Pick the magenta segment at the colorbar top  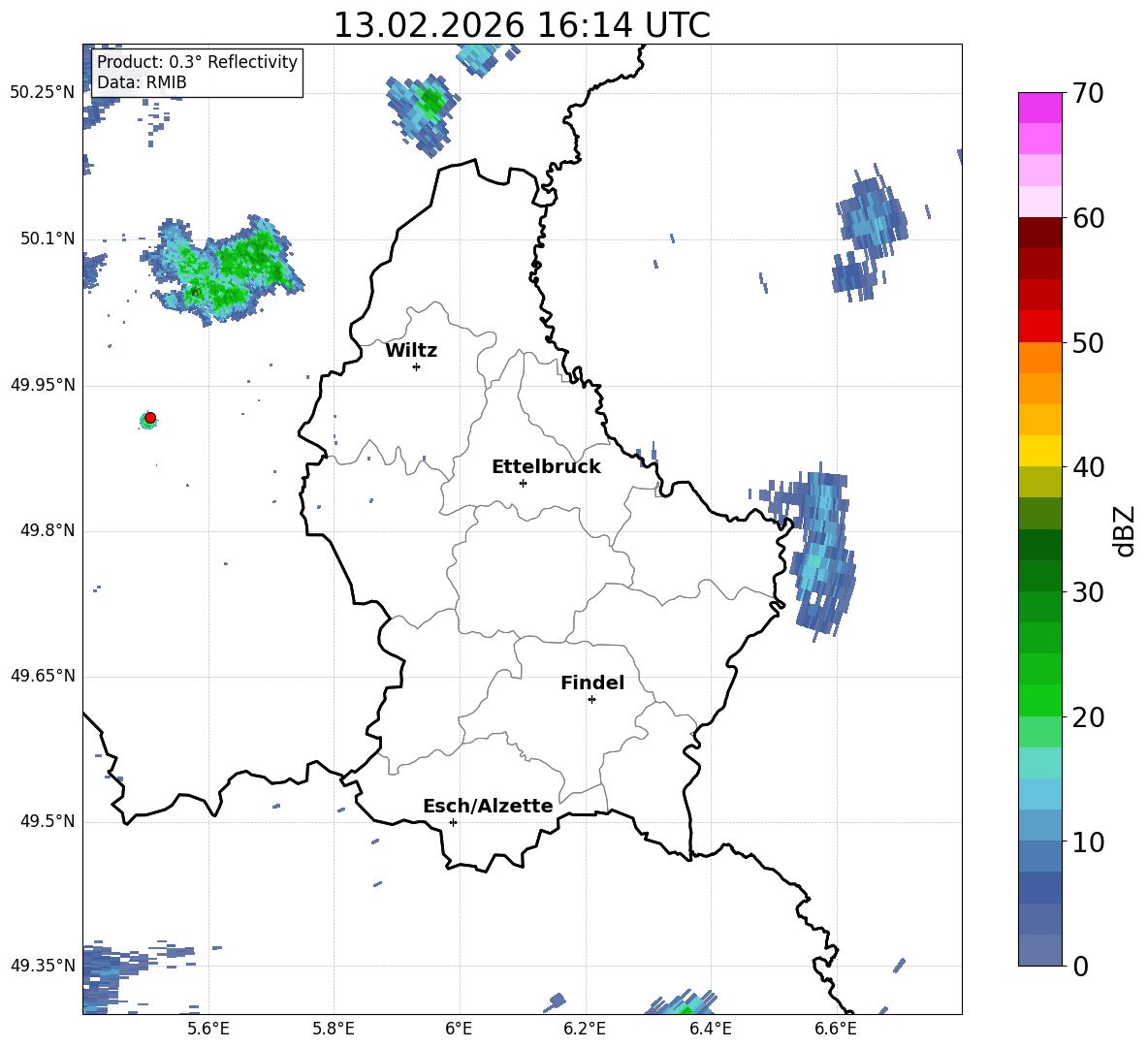(1039, 108)
